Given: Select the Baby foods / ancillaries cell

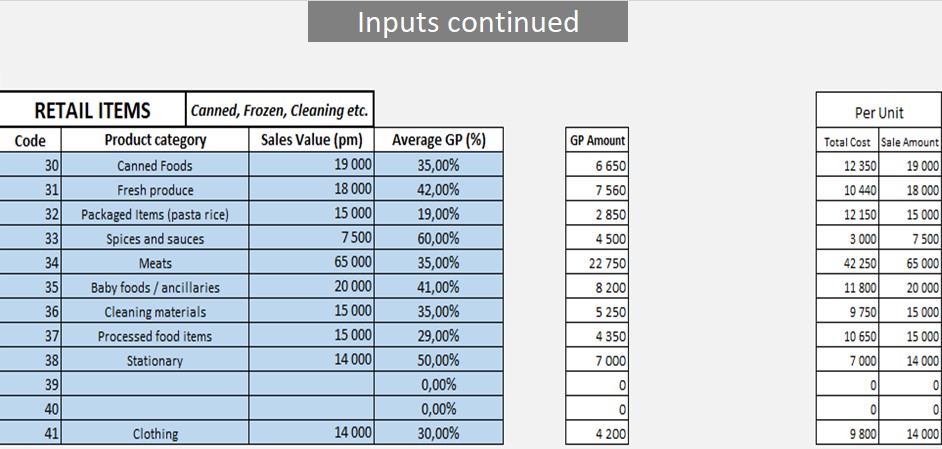Looking at the screenshot, I should pyautogui.click(x=155, y=287).
